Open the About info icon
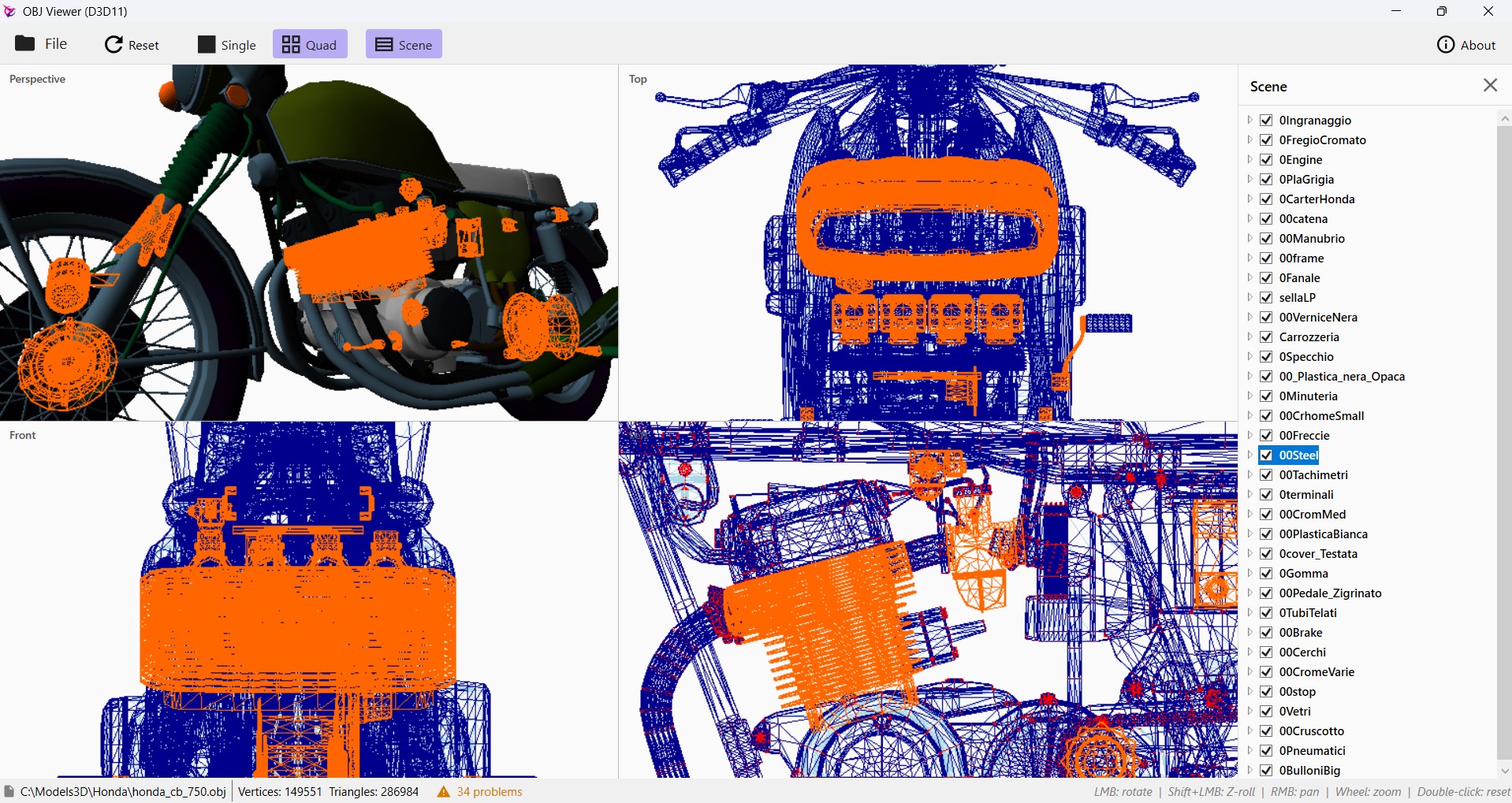This screenshot has height=803, width=1512. 1446,45
